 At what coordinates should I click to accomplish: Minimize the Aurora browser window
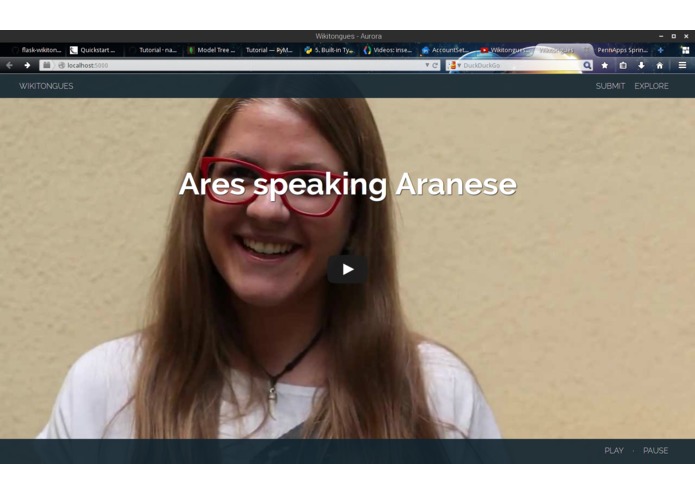pyautogui.click(x=661, y=36)
